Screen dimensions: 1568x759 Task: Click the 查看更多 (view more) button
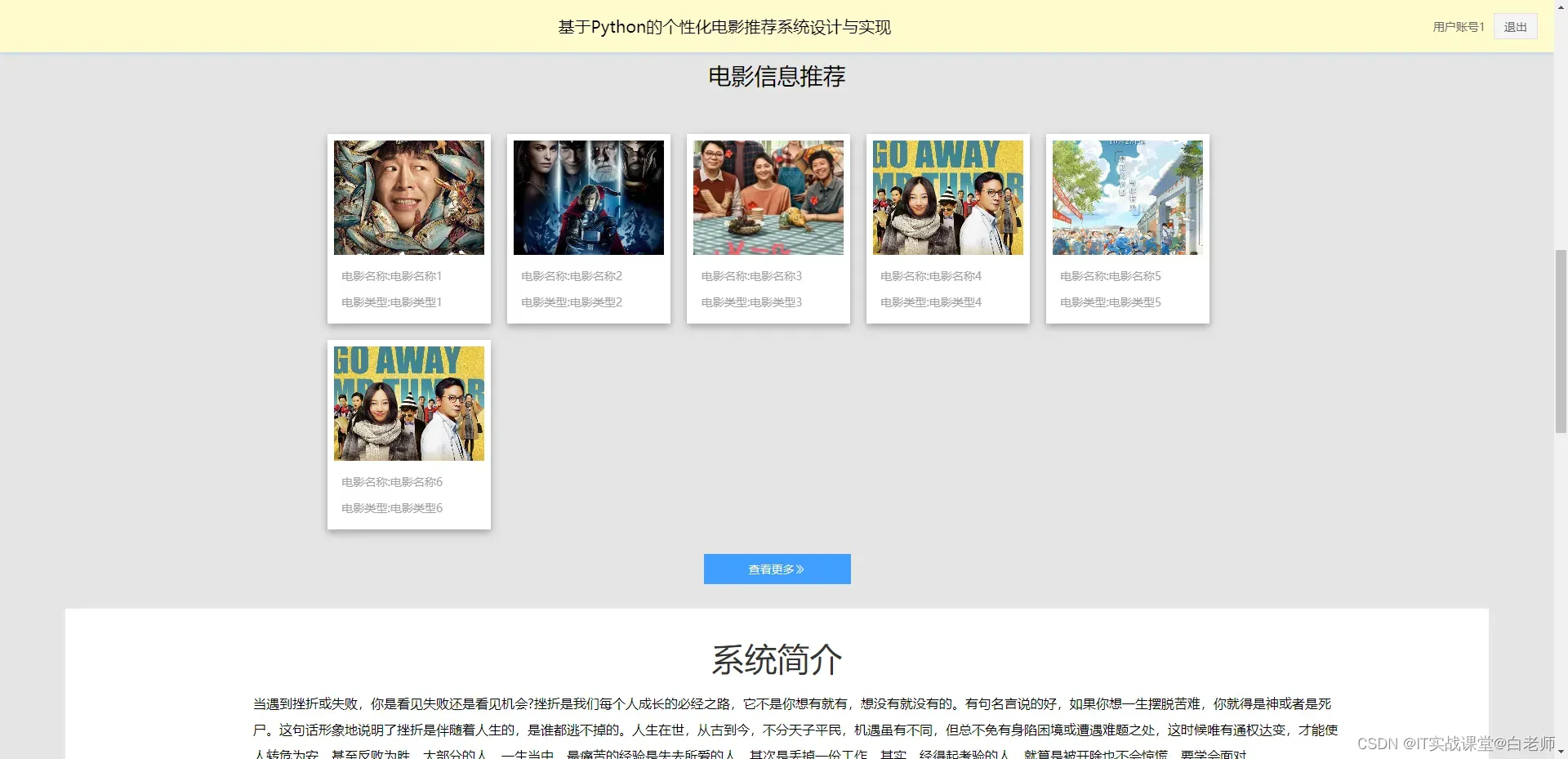tap(777, 569)
